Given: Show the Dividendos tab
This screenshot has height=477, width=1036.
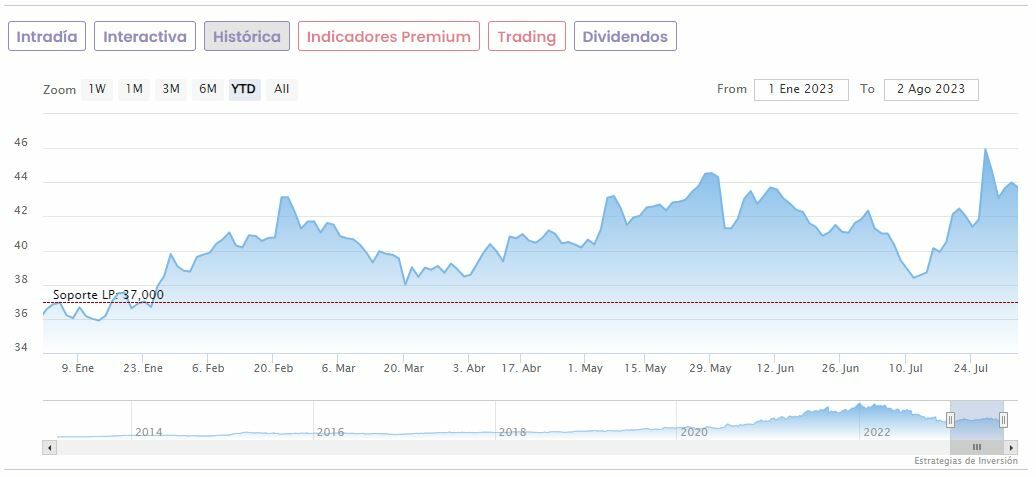Looking at the screenshot, I should tap(625, 37).
